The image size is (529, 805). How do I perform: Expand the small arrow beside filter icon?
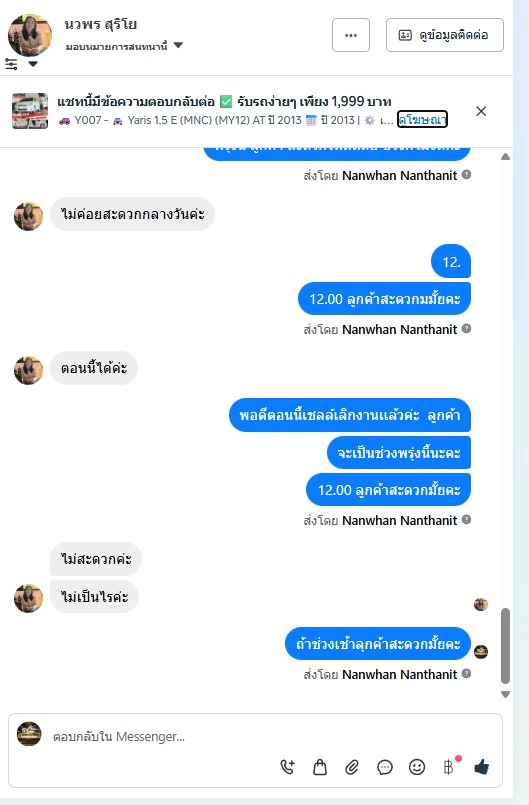pos(33,64)
